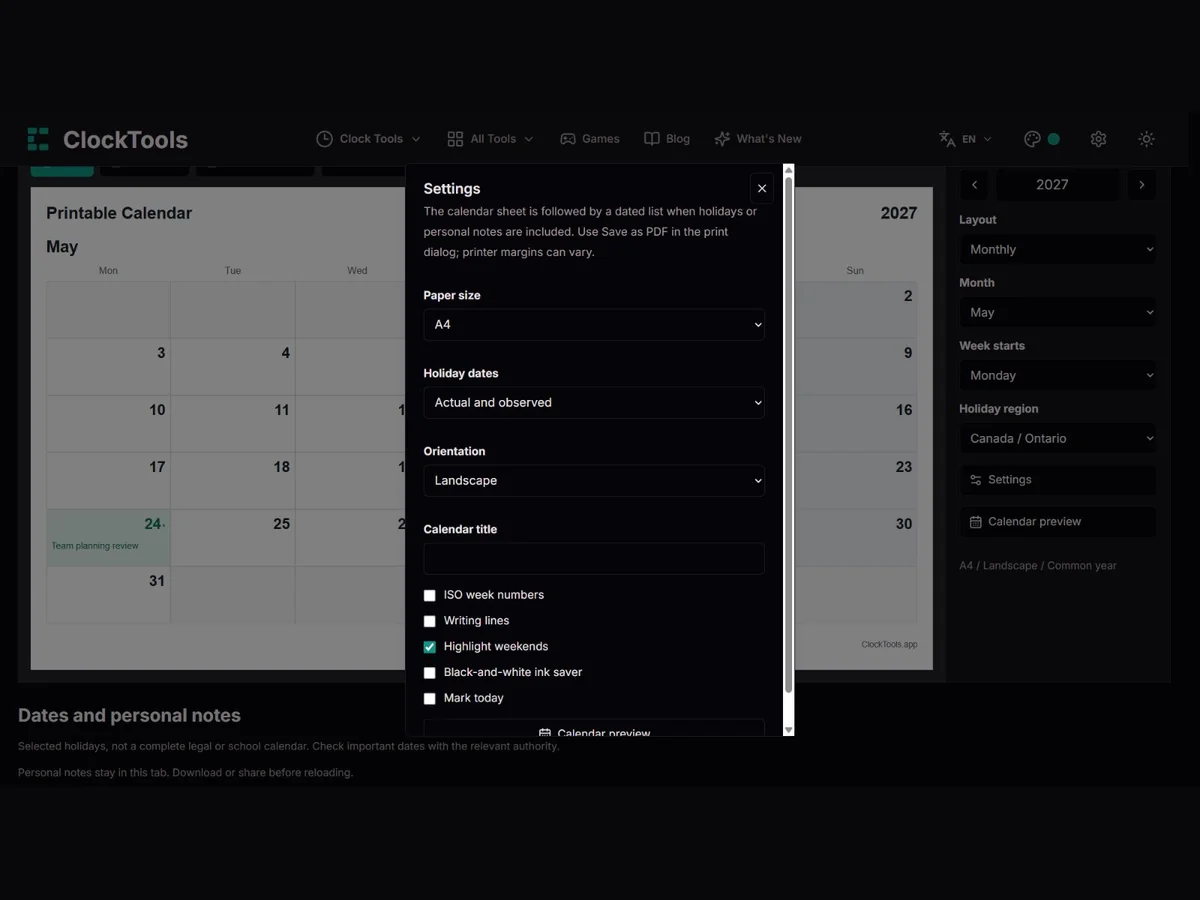Enable ISO week numbers checkbox
Image resolution: width=1200 pixels, height=900 pixels.
(430, 595)
